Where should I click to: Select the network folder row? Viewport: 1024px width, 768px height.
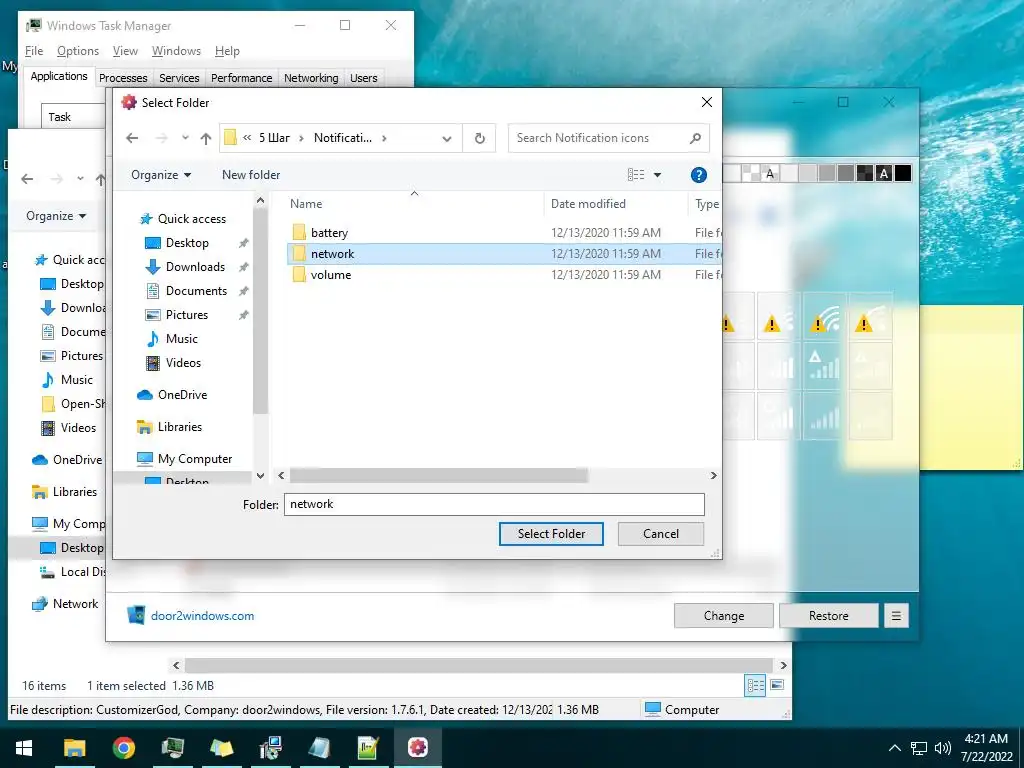point(504,253)
